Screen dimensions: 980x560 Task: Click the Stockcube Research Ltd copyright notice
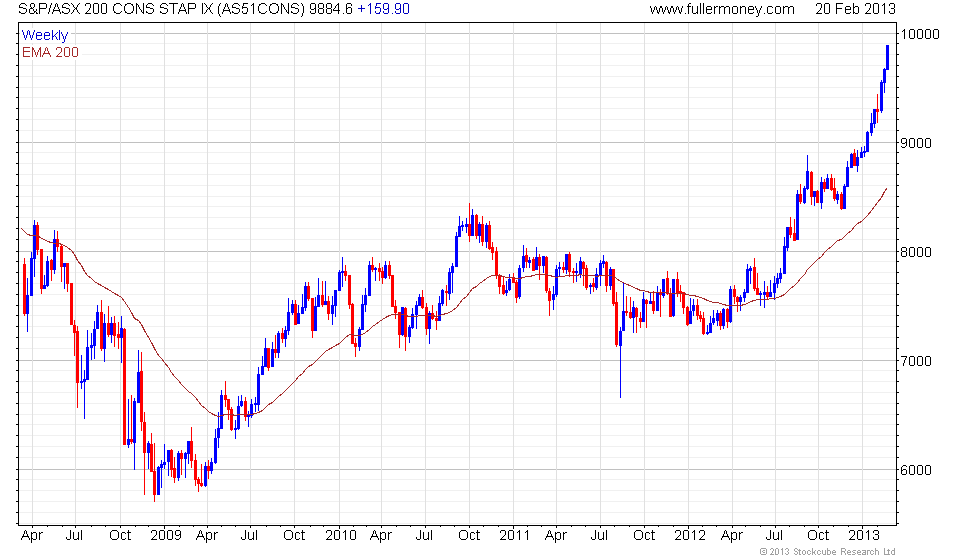pyautogui.click(x=826, y=551)
